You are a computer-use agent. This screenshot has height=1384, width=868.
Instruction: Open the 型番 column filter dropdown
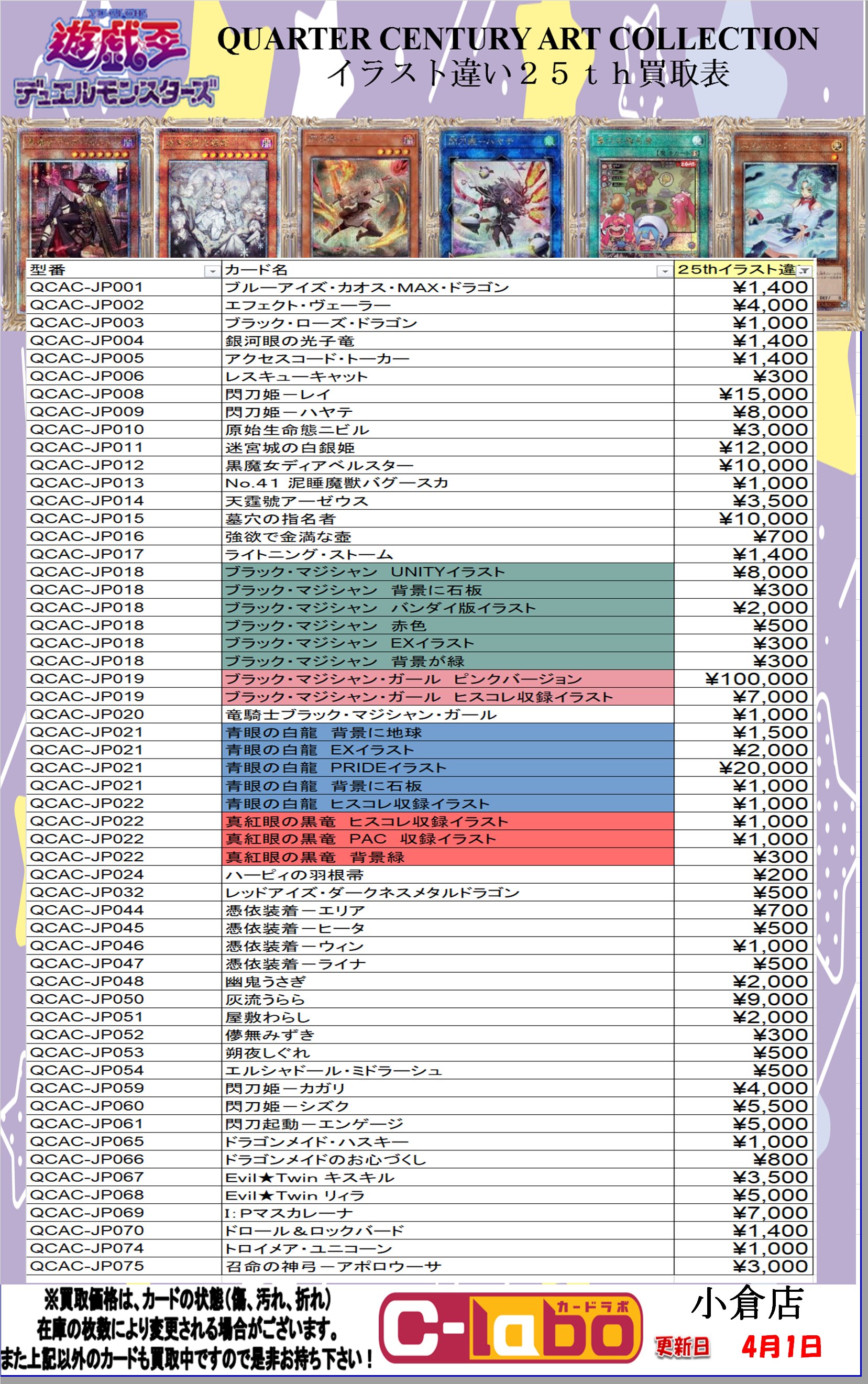[212, 270]
